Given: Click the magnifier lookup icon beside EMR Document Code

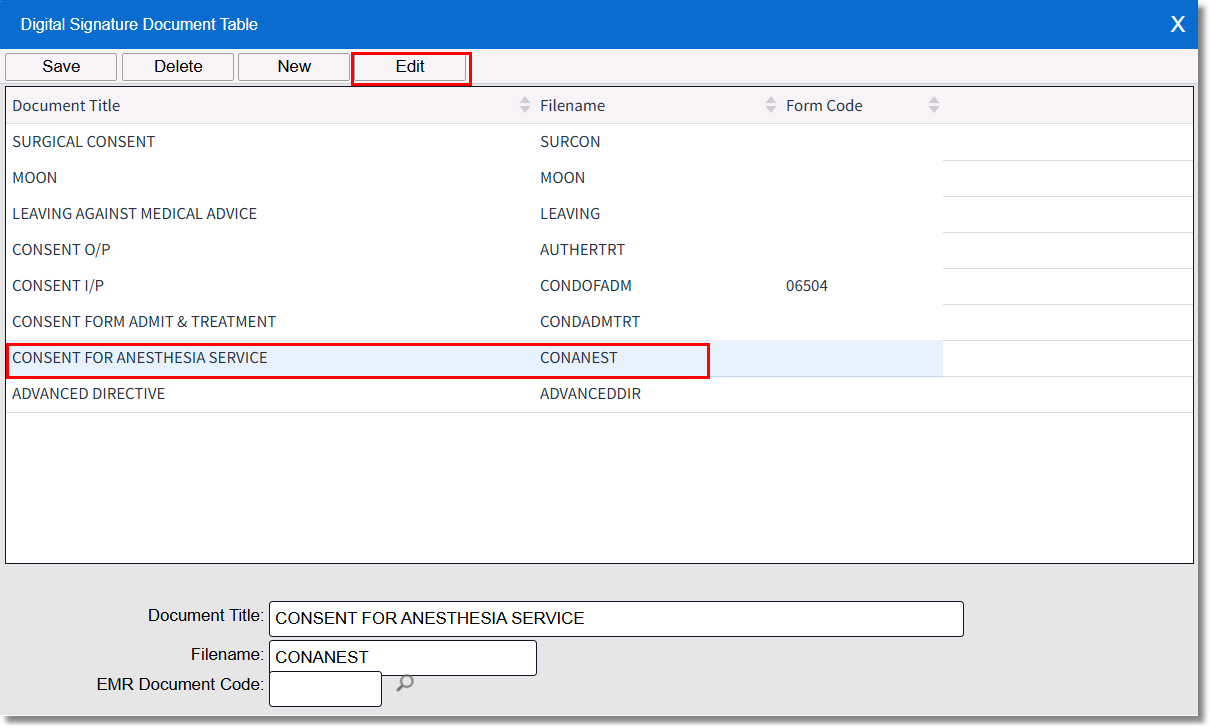Looking at the screenshot, I should tap(405, 684).
